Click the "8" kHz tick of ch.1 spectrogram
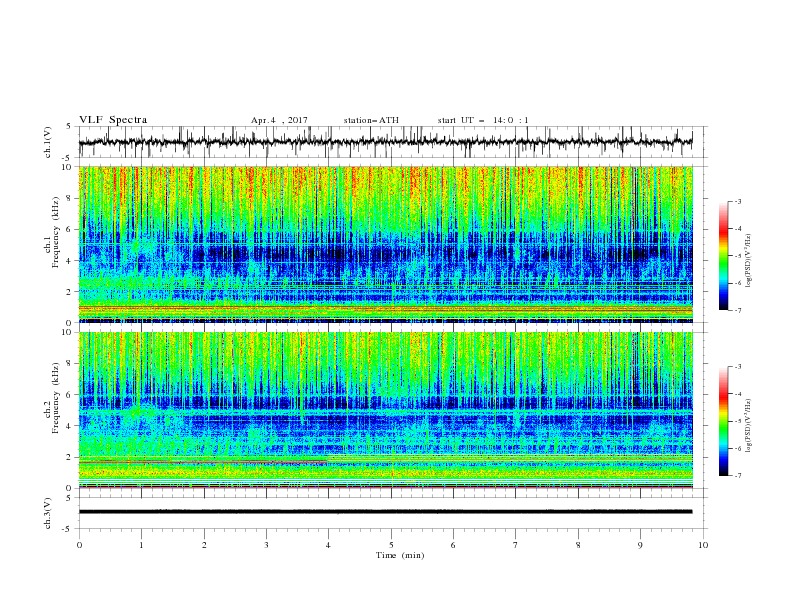792x612 pixels. tap(69, 198)
